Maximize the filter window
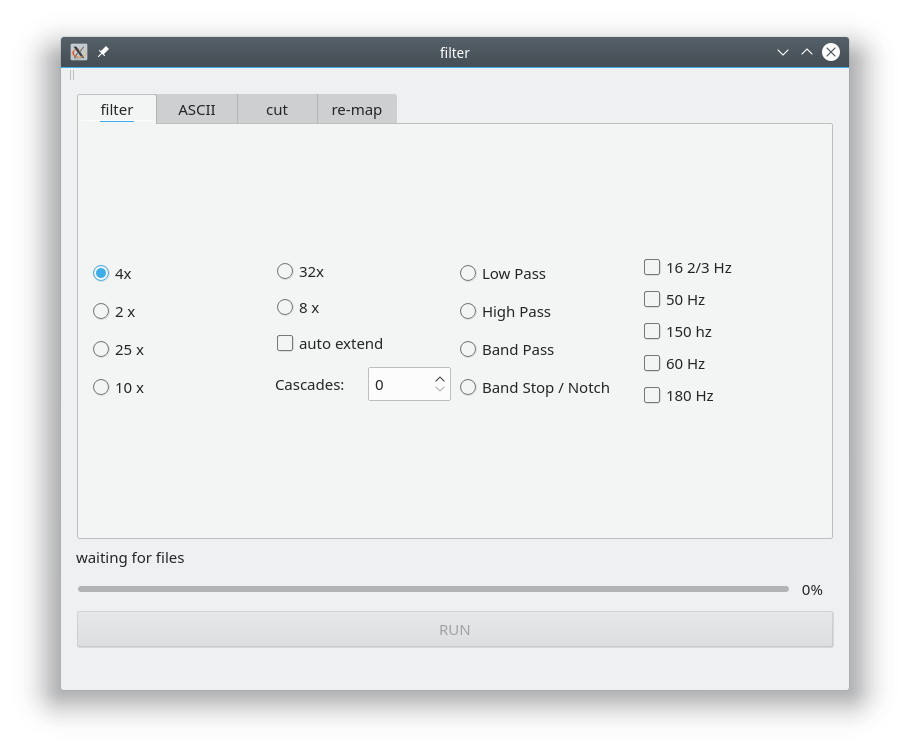This screenshot has width=910, height=751. click(807, 52)
